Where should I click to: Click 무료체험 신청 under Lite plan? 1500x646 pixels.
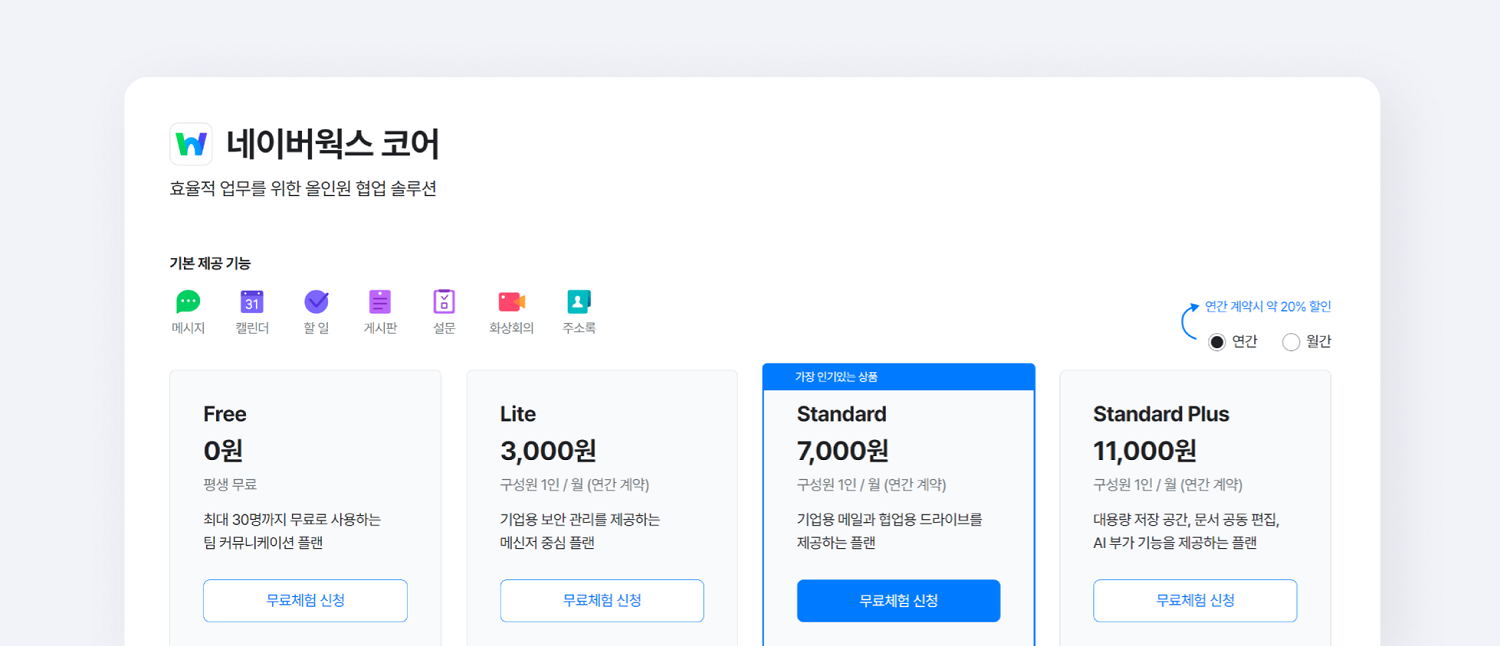point(602,600)
